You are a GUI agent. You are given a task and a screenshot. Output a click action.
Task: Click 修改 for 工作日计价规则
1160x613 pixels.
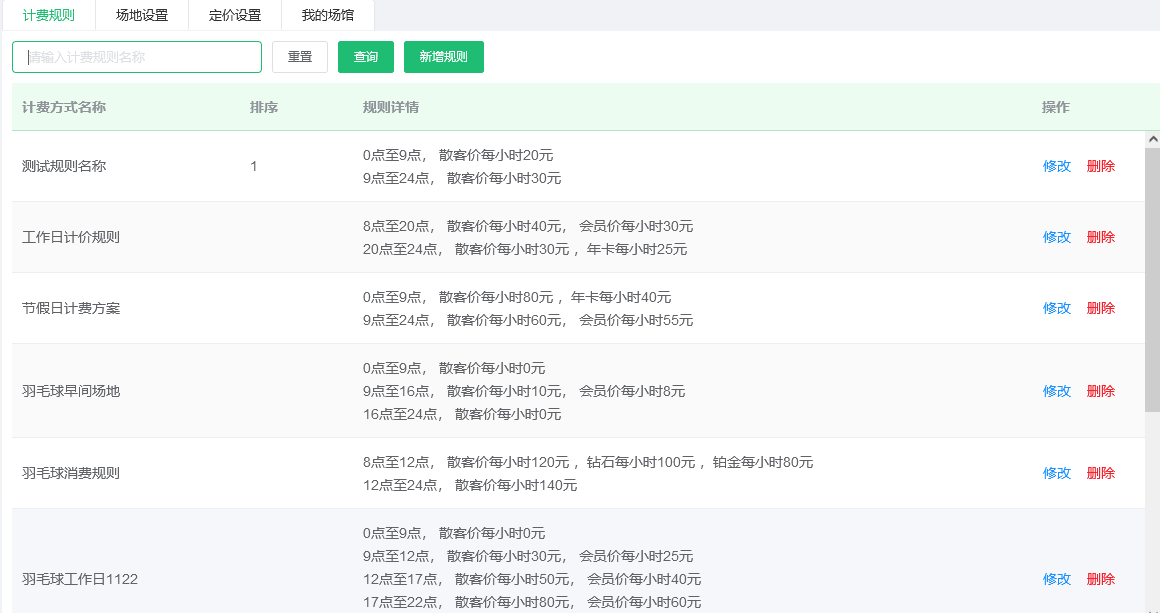1056,237
